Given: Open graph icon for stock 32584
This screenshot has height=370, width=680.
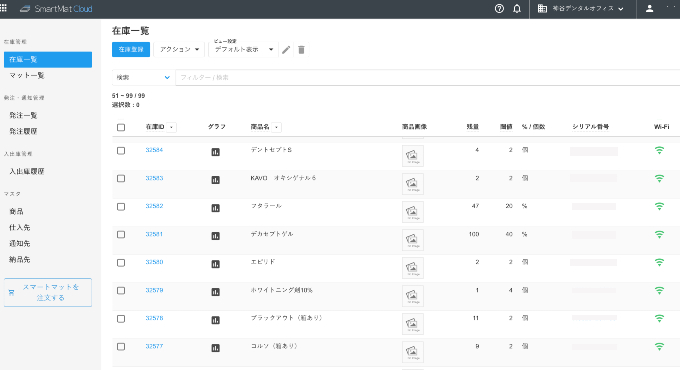Looking at the screenshot, I should (x=216, y=152).
